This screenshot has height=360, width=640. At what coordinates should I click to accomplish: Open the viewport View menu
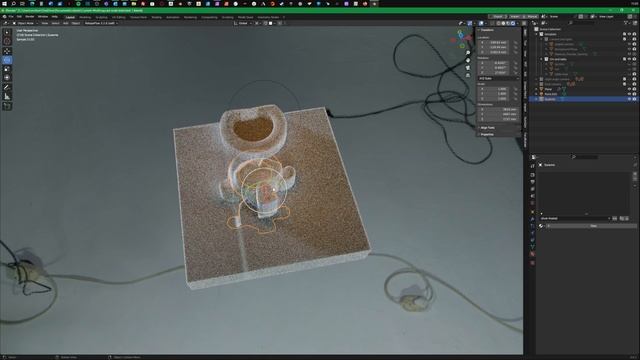44,23
